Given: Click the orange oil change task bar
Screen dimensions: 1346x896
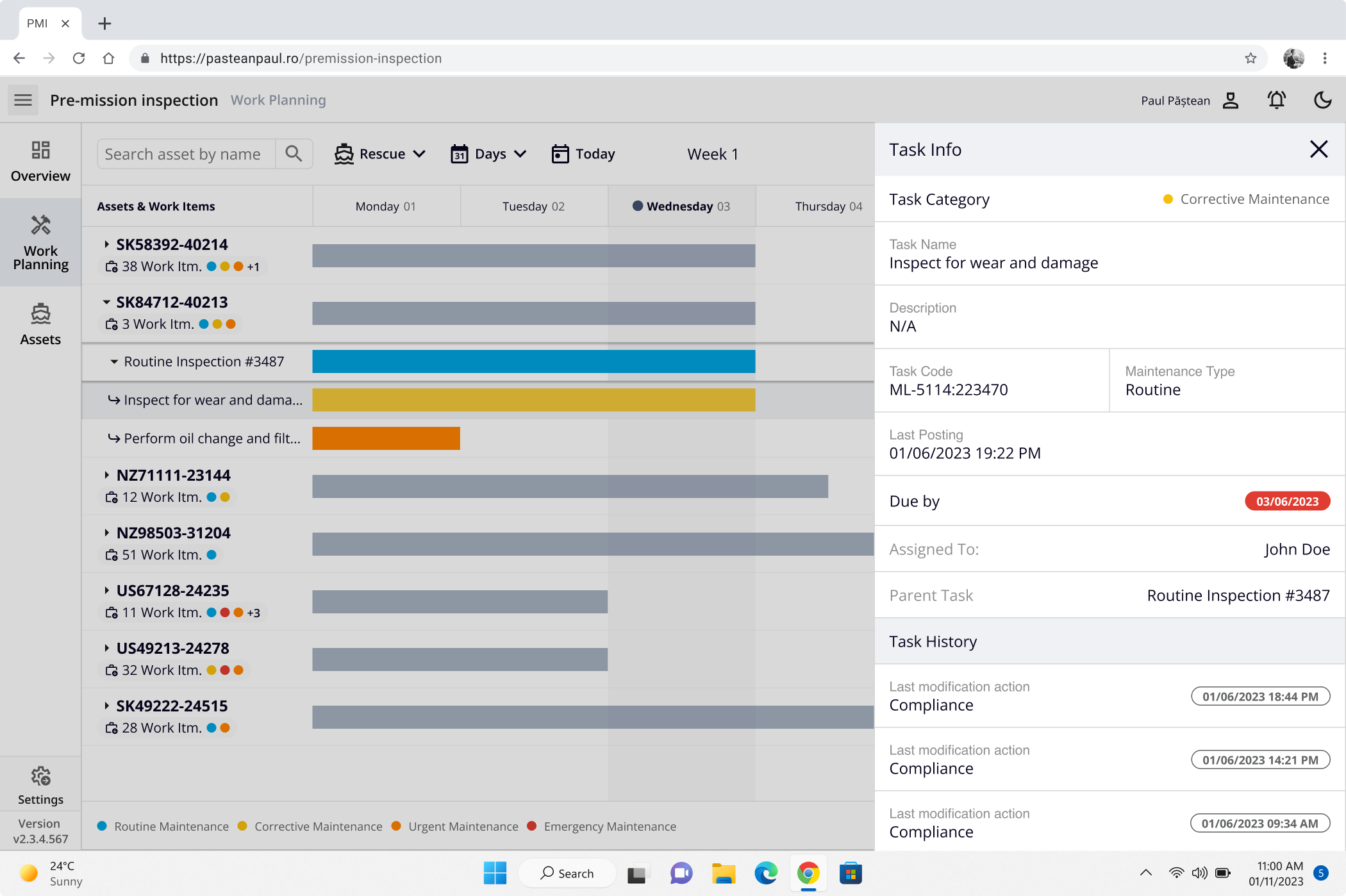Looking at the screenshot, I should click(386, 438).
